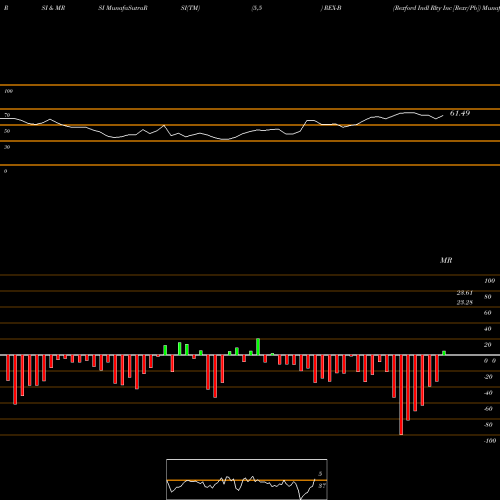The width and height of the screenshot is (500, 500).
Task: Click the 100 label on left RSI axis
Action: click(8, 91)
